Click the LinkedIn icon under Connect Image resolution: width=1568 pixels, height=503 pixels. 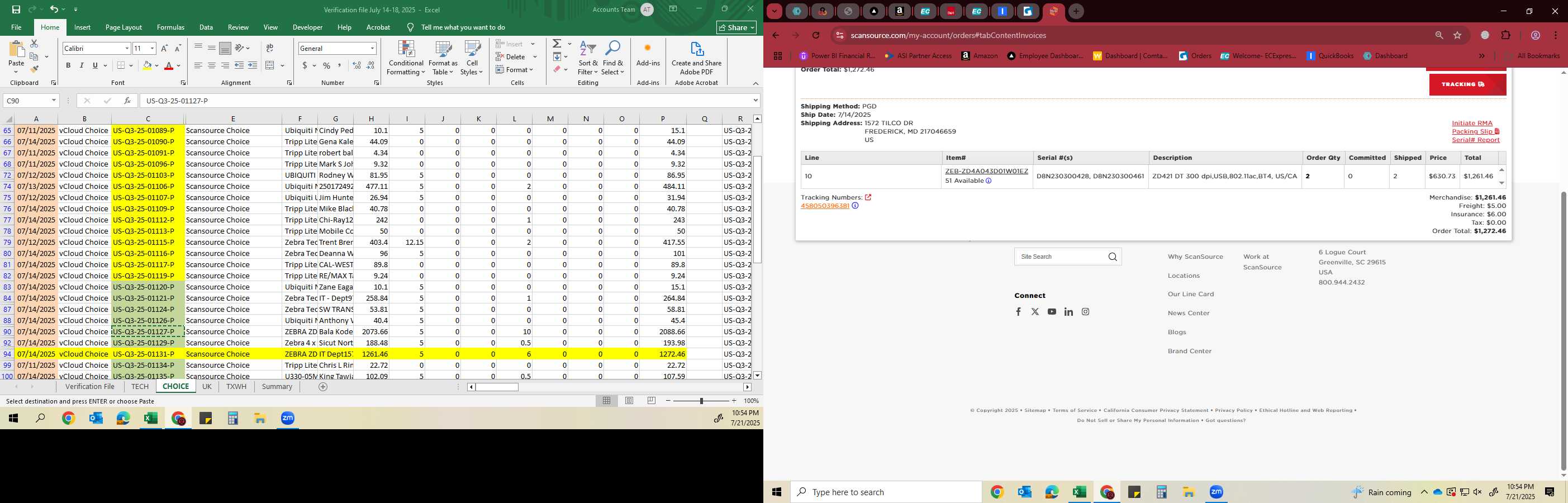[1068, 312]
